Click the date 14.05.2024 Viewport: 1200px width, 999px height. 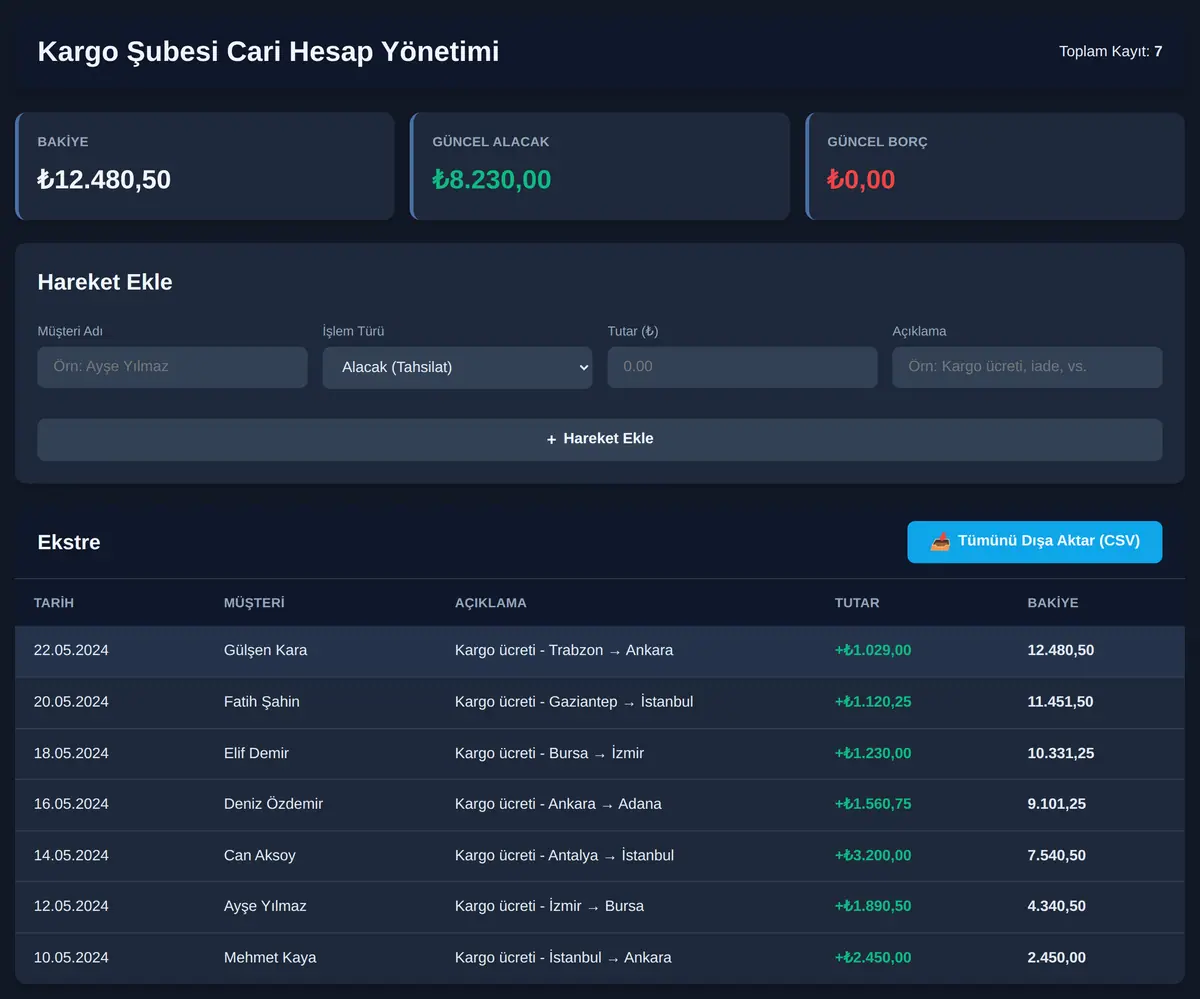tap(71, 855)
